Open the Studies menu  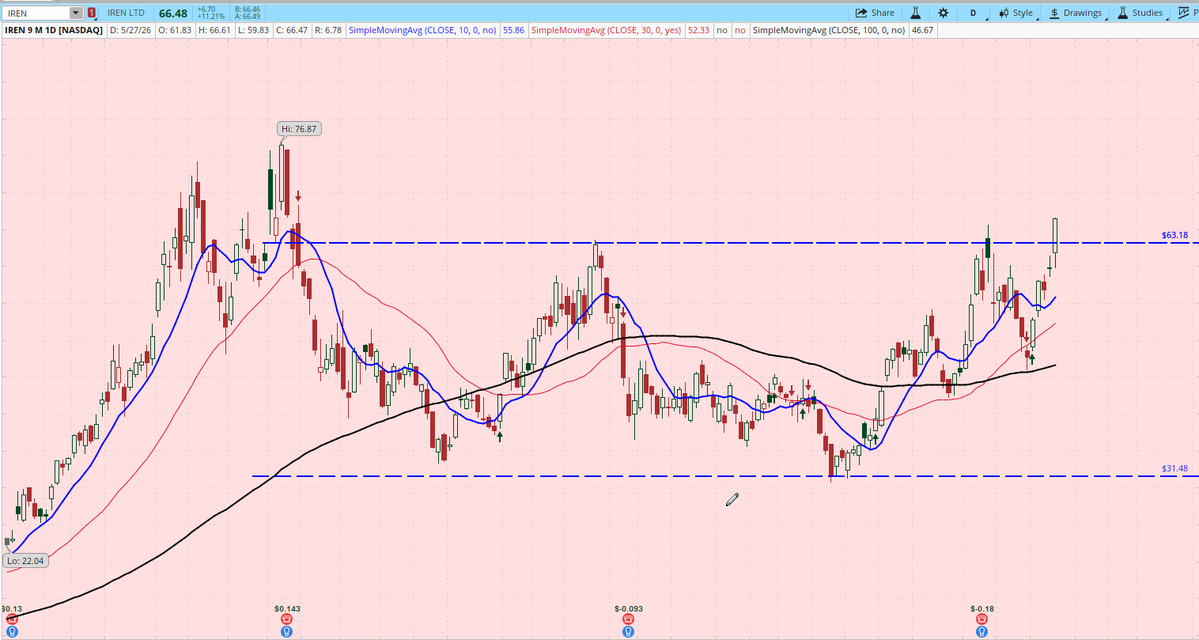point(1140,13)
